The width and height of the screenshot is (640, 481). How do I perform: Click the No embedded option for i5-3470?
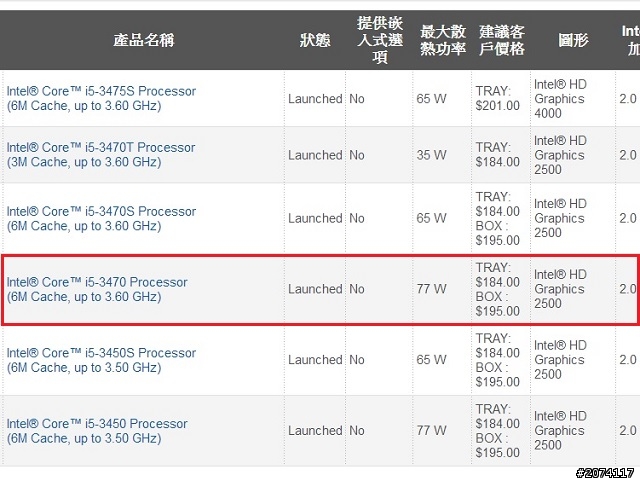[x=357, y=289]
